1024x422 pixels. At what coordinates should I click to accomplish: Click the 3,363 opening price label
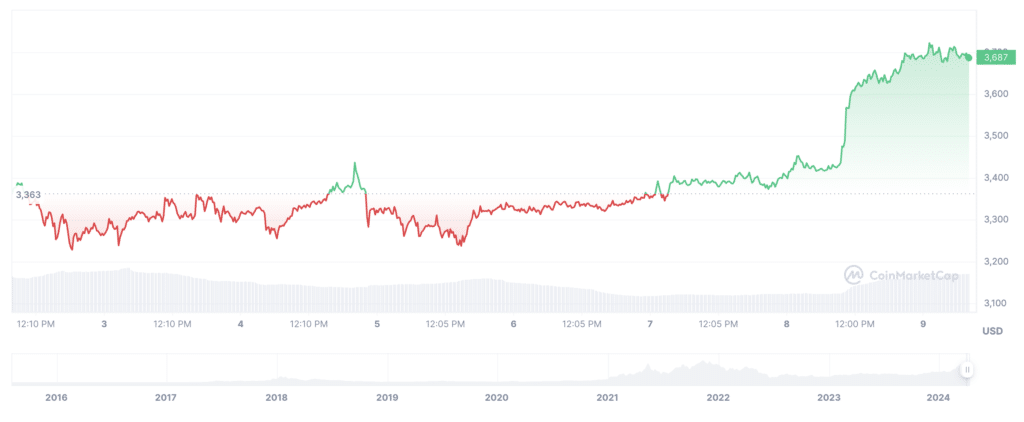tap(28, 195)
